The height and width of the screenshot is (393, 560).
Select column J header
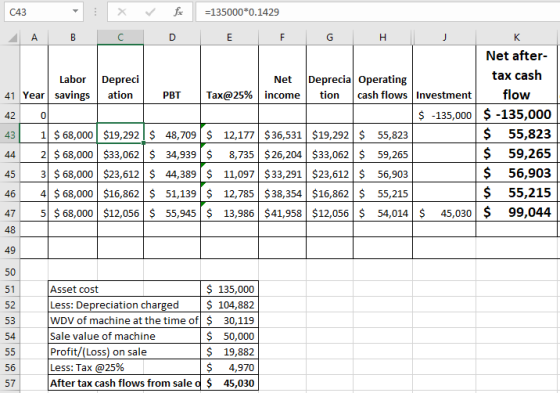[444, 37]
